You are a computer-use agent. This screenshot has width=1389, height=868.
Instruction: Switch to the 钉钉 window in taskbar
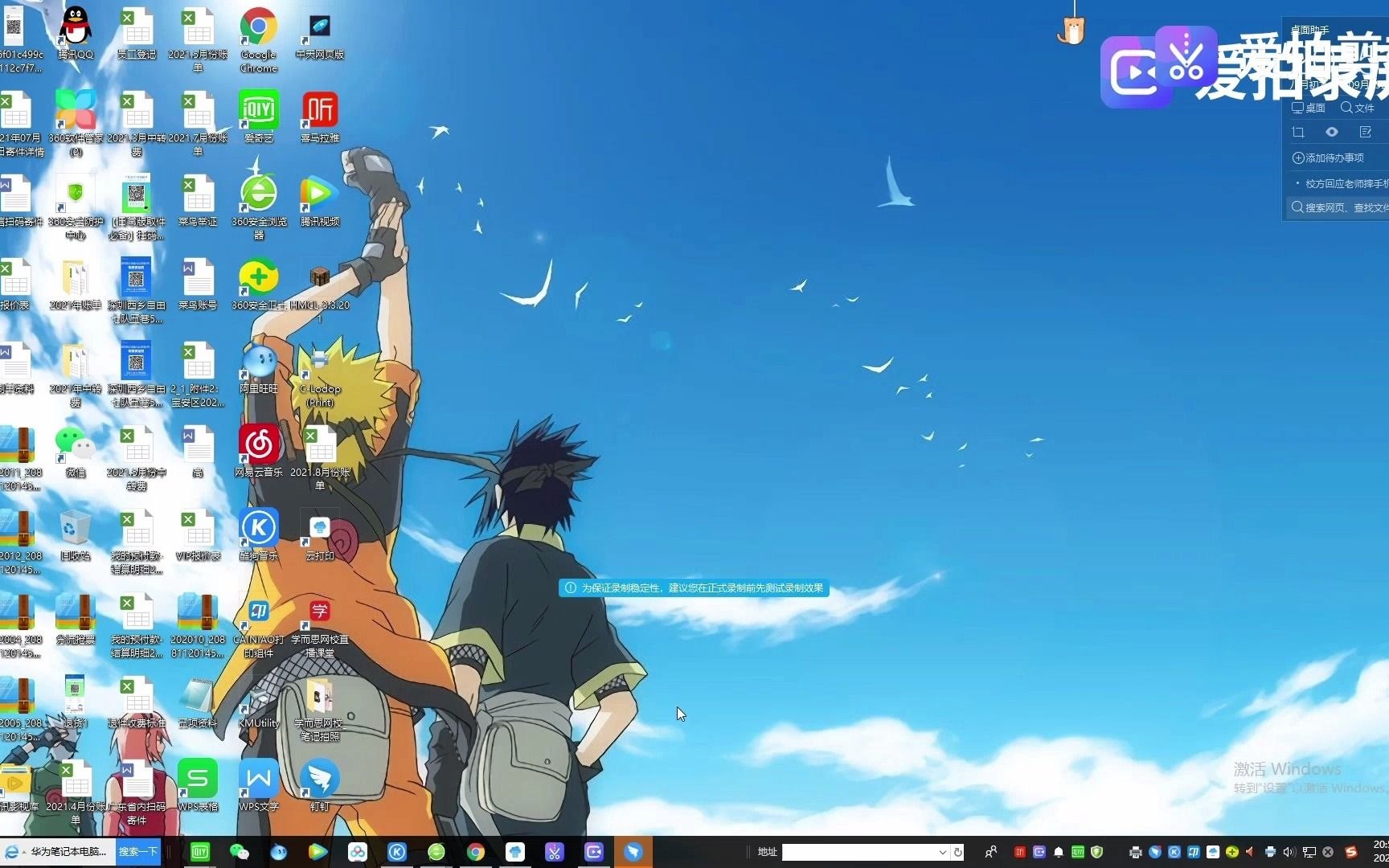coord(633,852)
